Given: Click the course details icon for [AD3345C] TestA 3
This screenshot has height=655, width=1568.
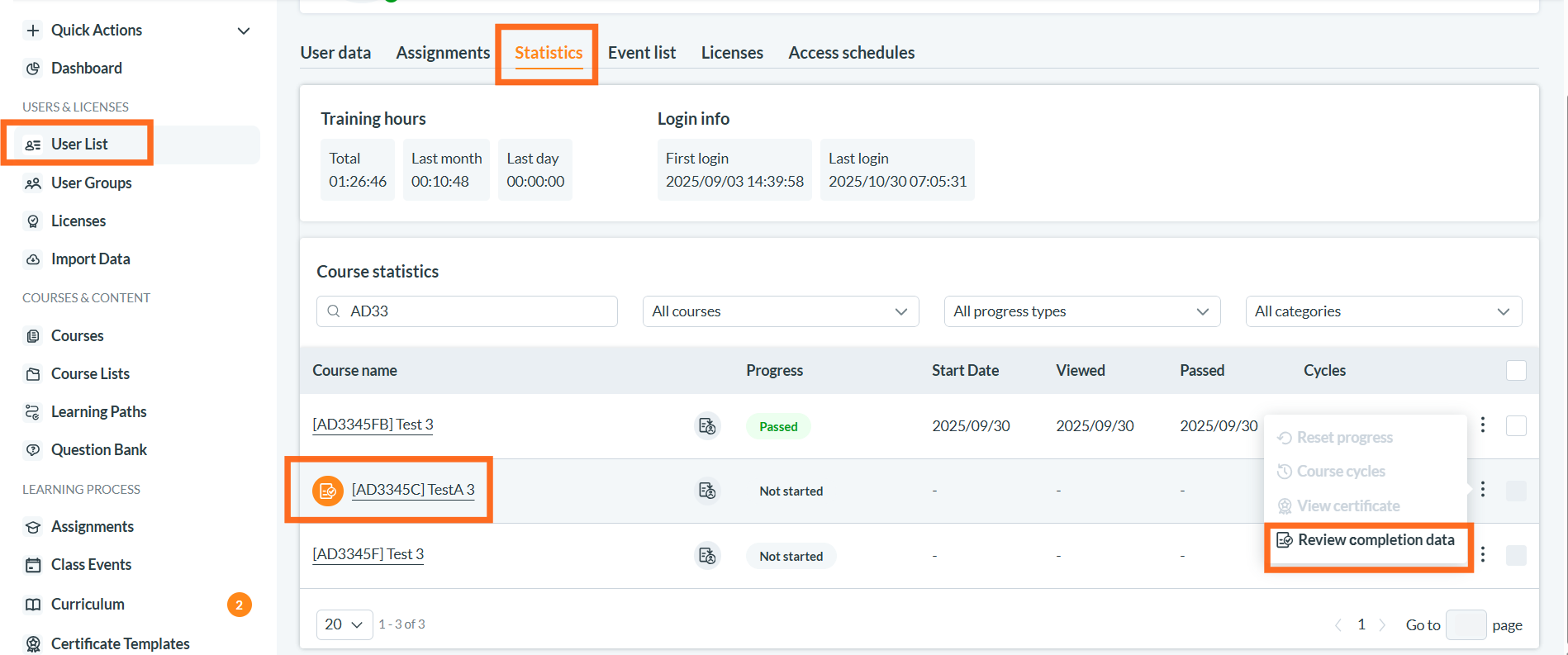Looking at the screenshot, I should 707,491.
